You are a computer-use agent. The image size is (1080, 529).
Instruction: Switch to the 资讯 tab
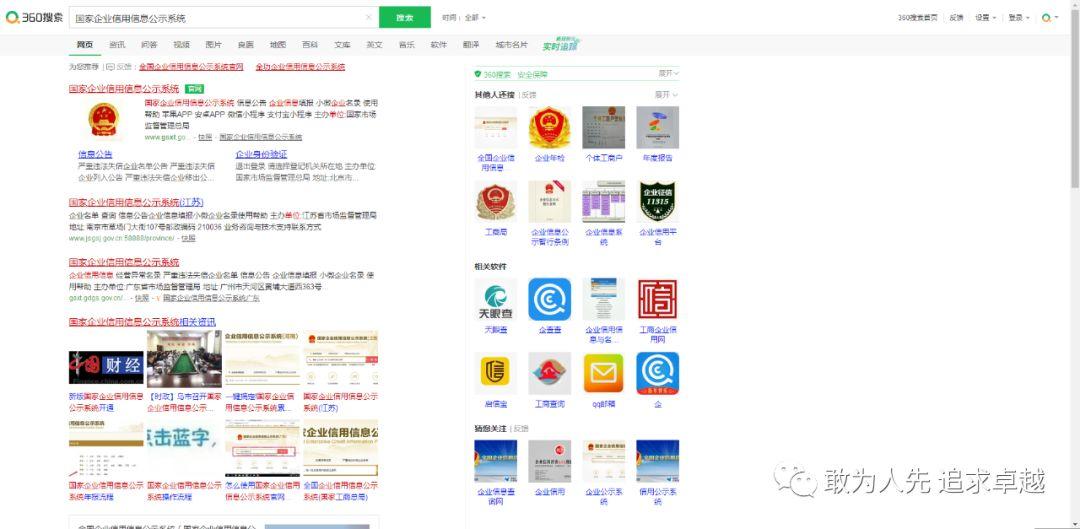(x=117, y=45)
